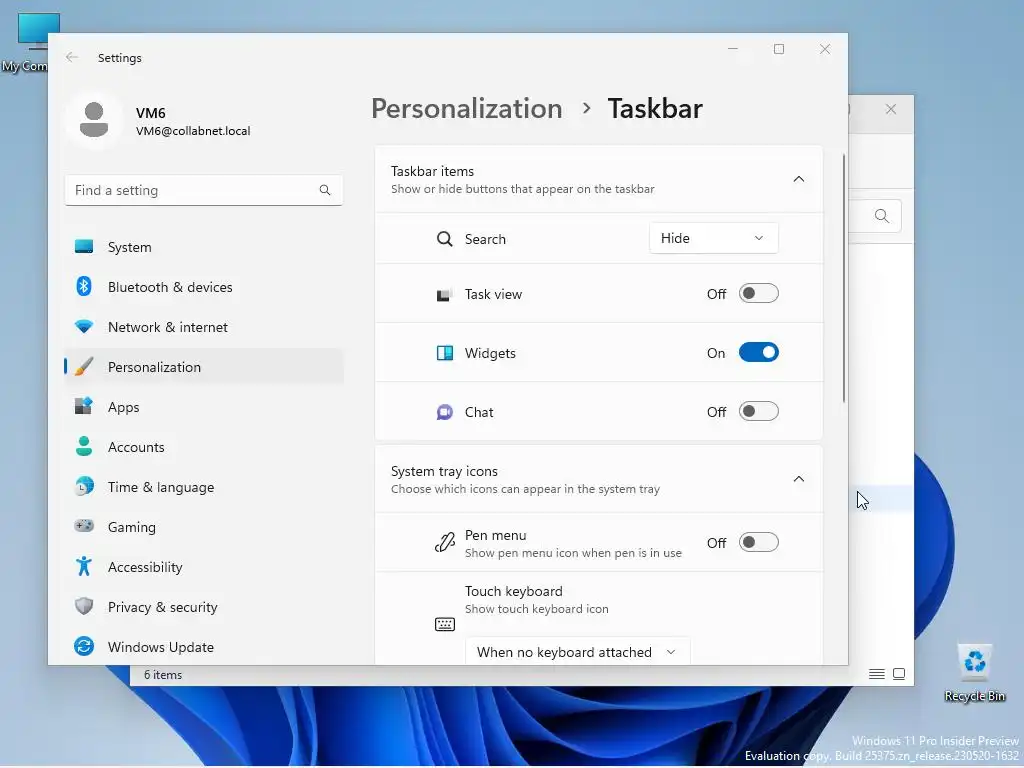Open Network & internet settings
Viewport: 1024px width, 768px height.
tap(204, 327)
